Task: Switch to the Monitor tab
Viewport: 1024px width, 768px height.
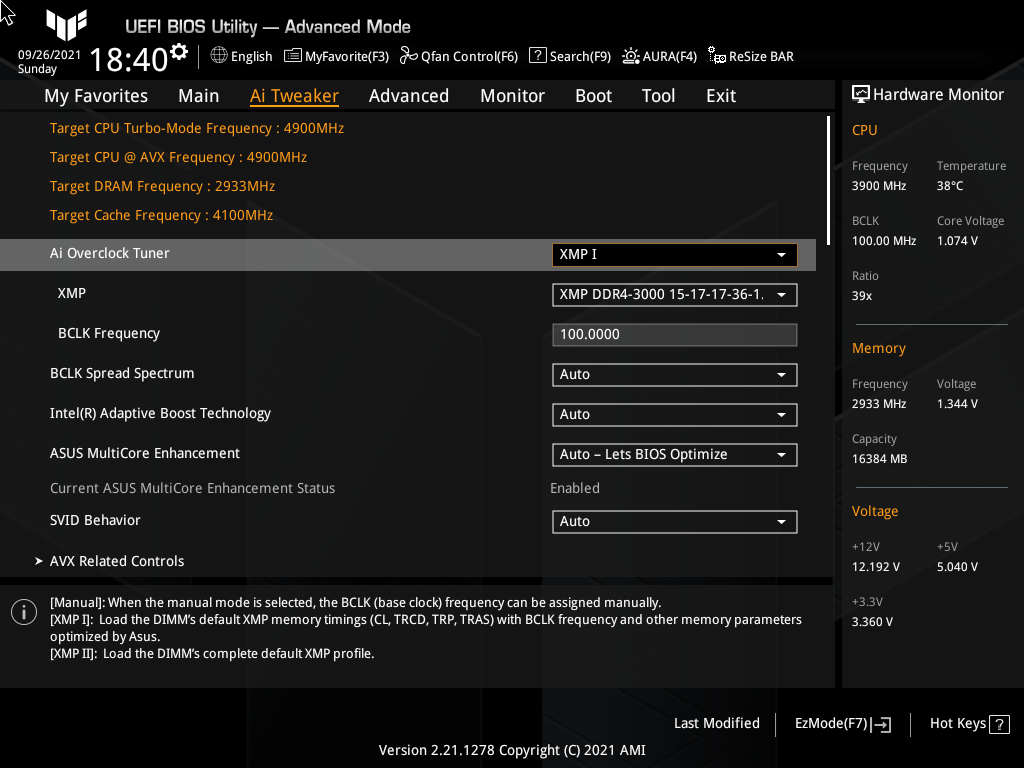Action: tap(512, 96)
